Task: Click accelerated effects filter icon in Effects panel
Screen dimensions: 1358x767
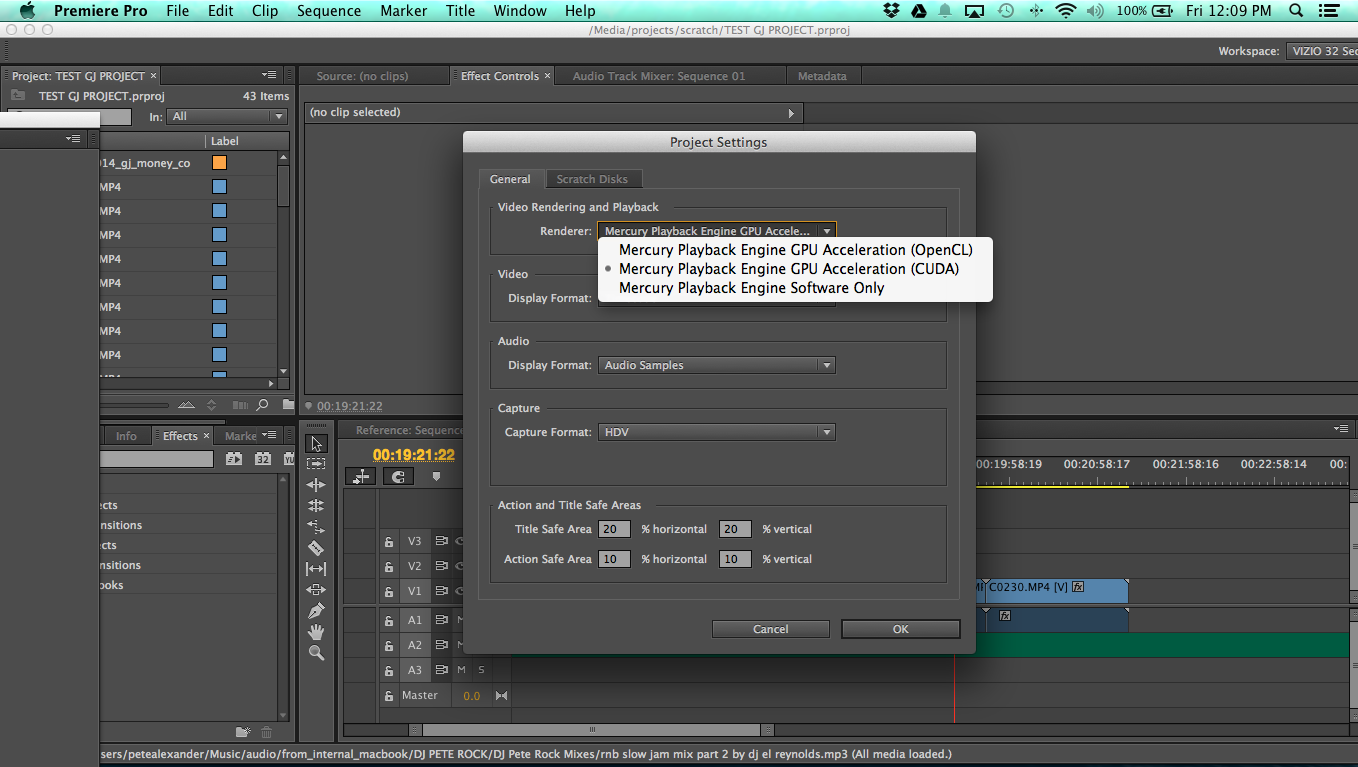Action: [234, 459]
